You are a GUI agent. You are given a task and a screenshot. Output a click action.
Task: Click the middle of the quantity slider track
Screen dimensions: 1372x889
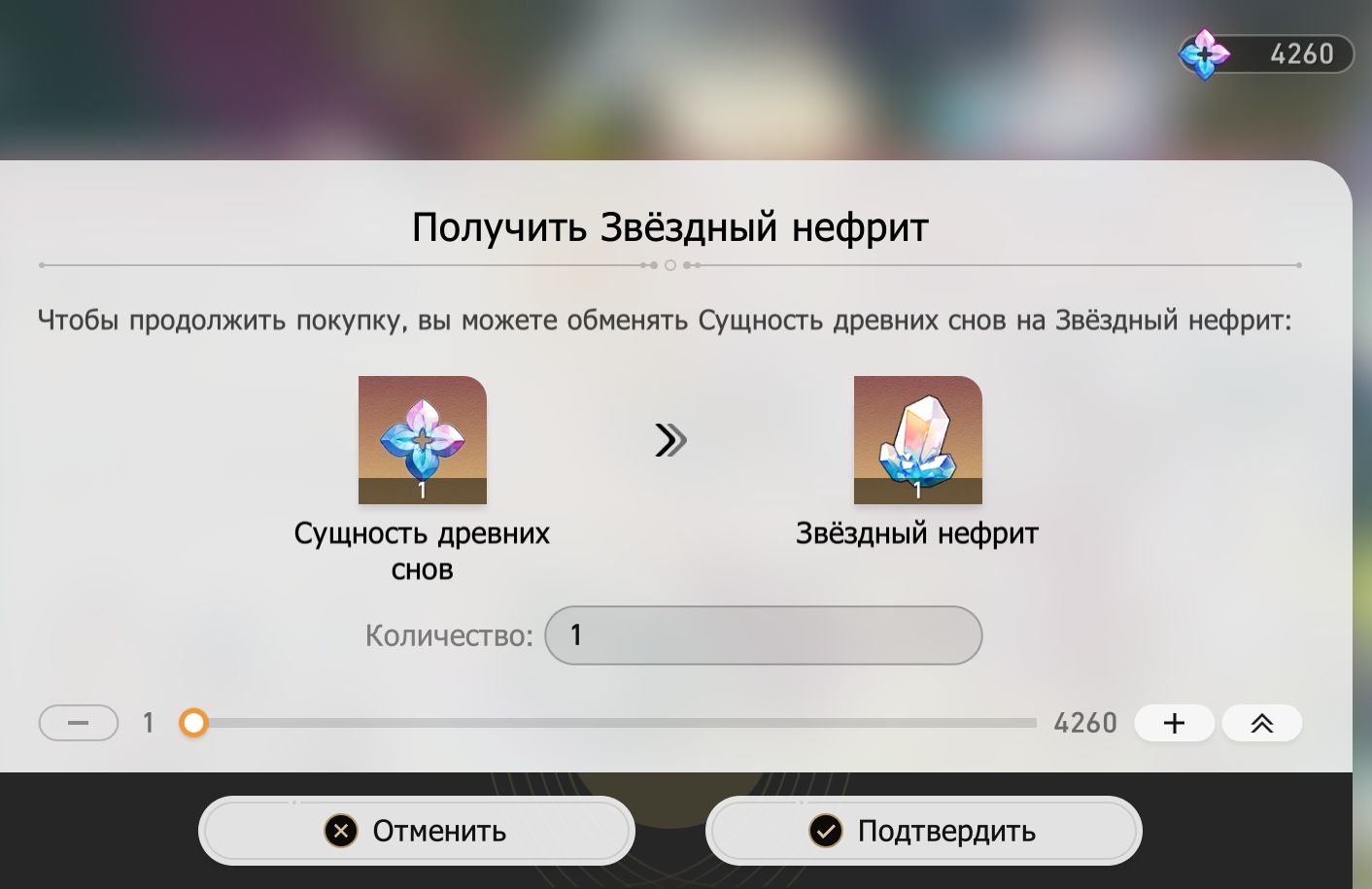click(615, 723)
